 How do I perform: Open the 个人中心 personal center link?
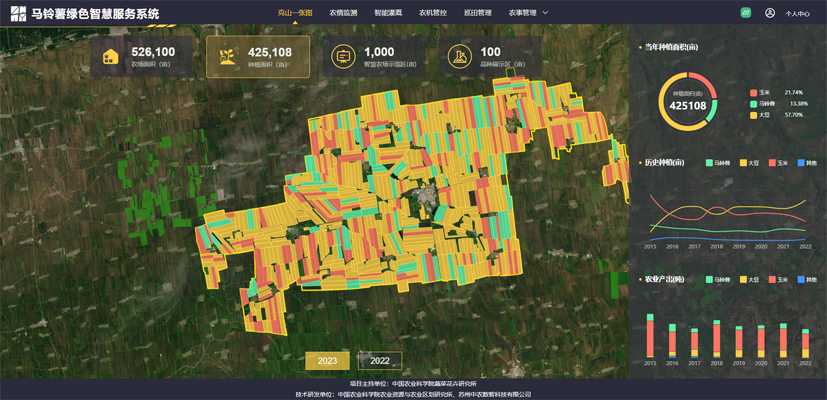click(x=797, y=14)
